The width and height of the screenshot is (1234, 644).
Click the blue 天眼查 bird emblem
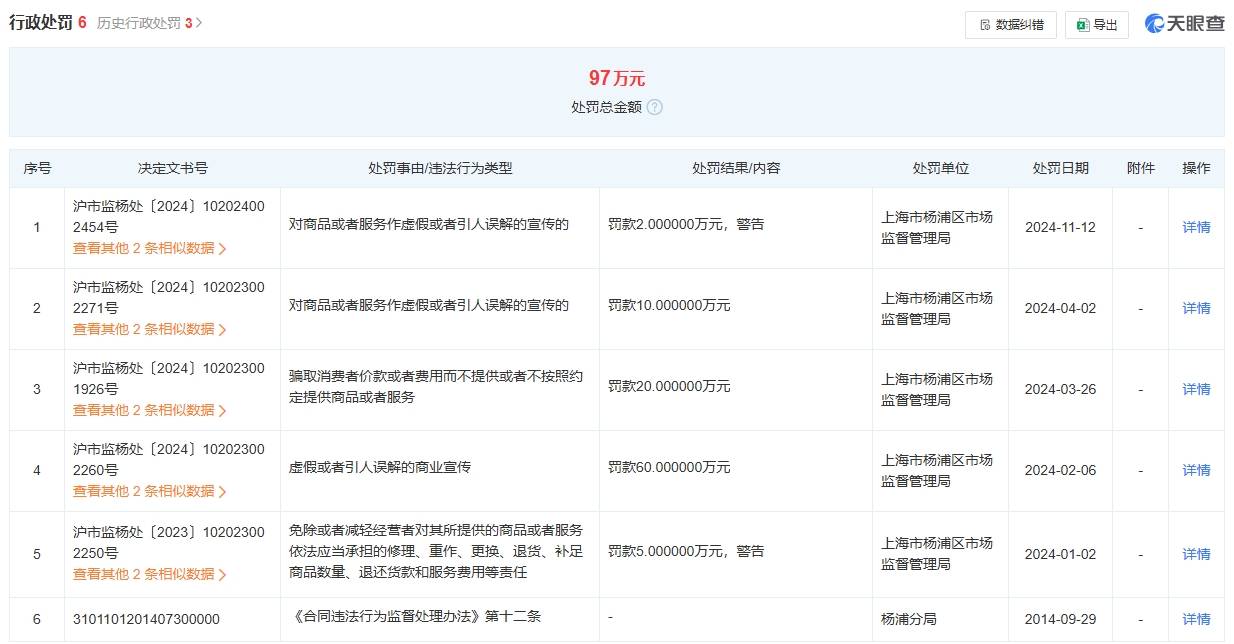click(1154, 23)
